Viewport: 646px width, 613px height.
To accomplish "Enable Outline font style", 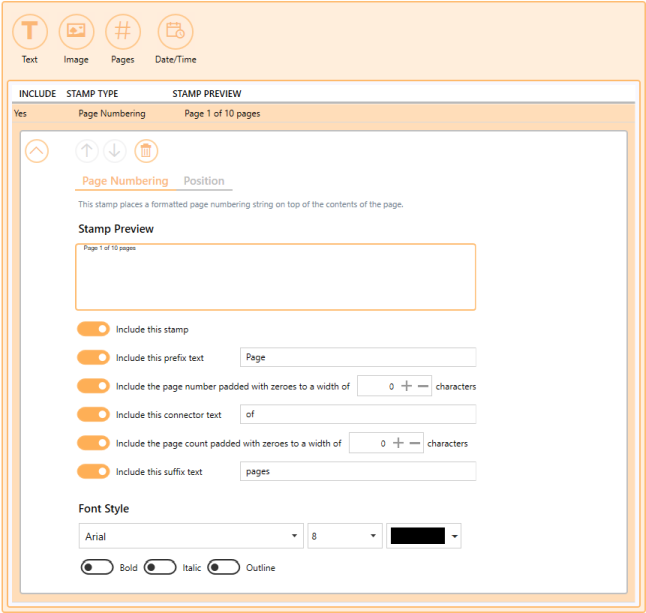I will [x=224, y=567].
